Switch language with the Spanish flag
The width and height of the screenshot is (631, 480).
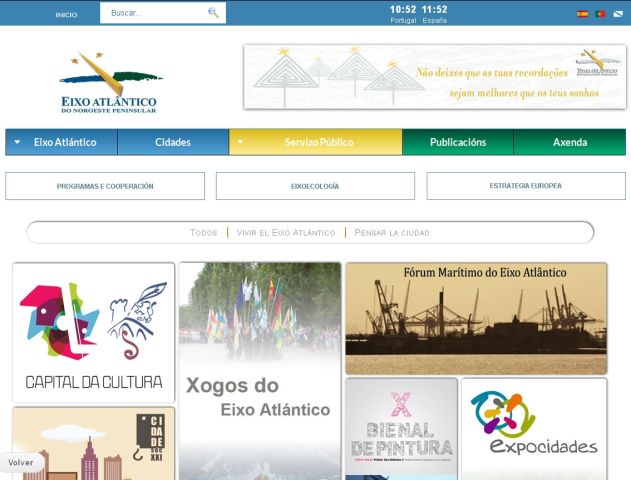(x=582, y=14)
